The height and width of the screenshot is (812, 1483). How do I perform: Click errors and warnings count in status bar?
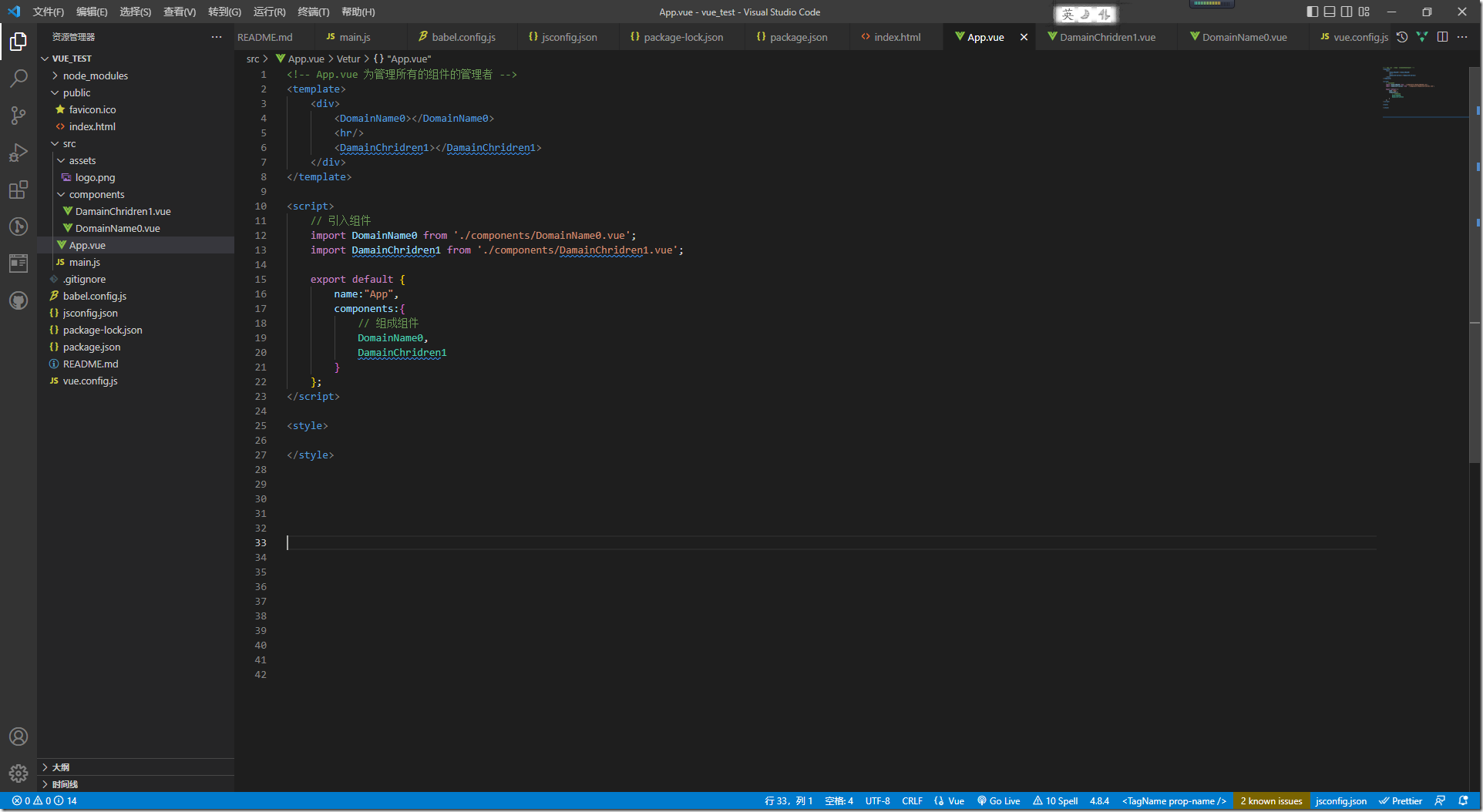click(x=44, y=801)
